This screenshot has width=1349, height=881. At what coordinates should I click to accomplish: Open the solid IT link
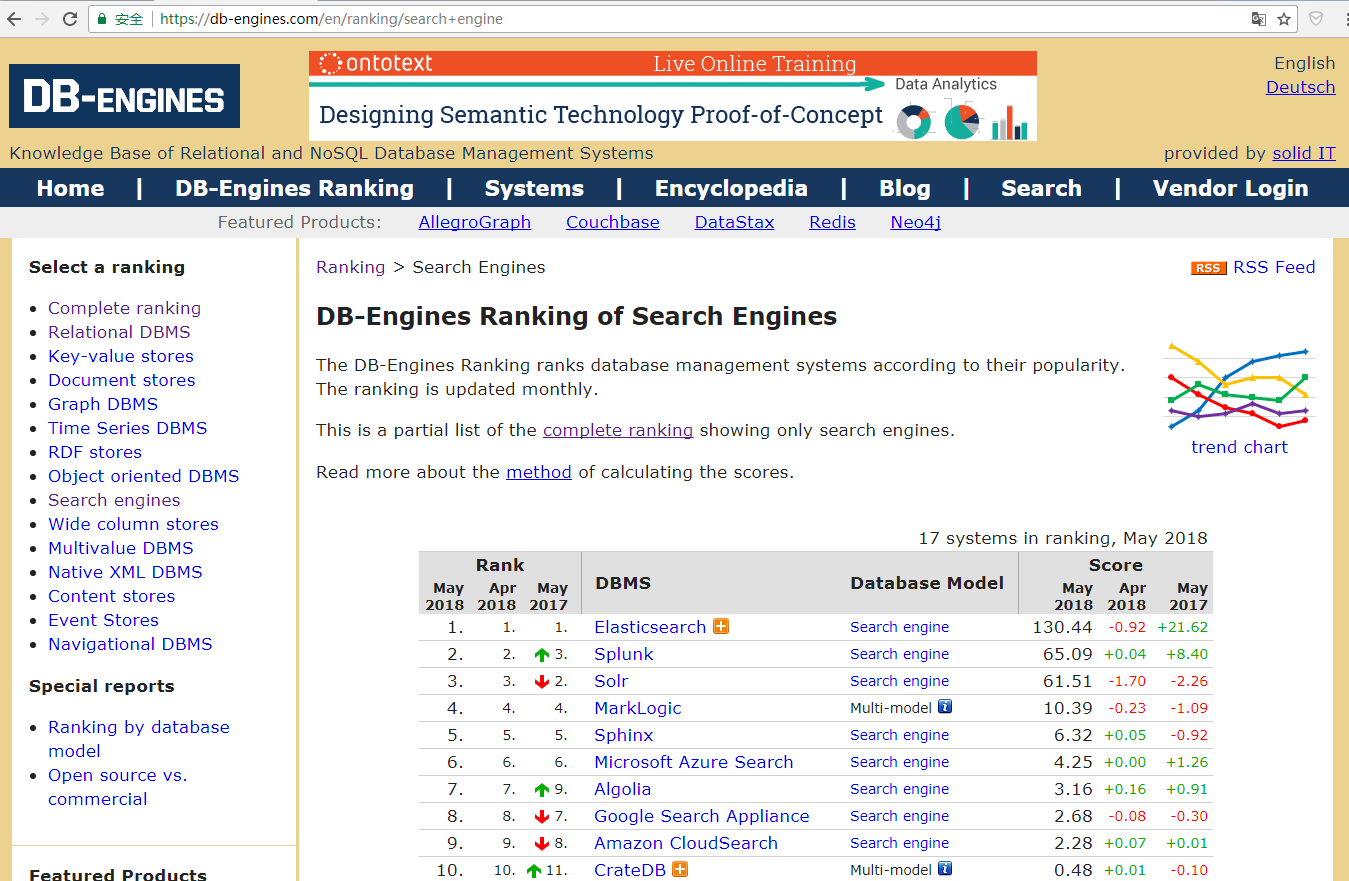(x=1303, y=153)
